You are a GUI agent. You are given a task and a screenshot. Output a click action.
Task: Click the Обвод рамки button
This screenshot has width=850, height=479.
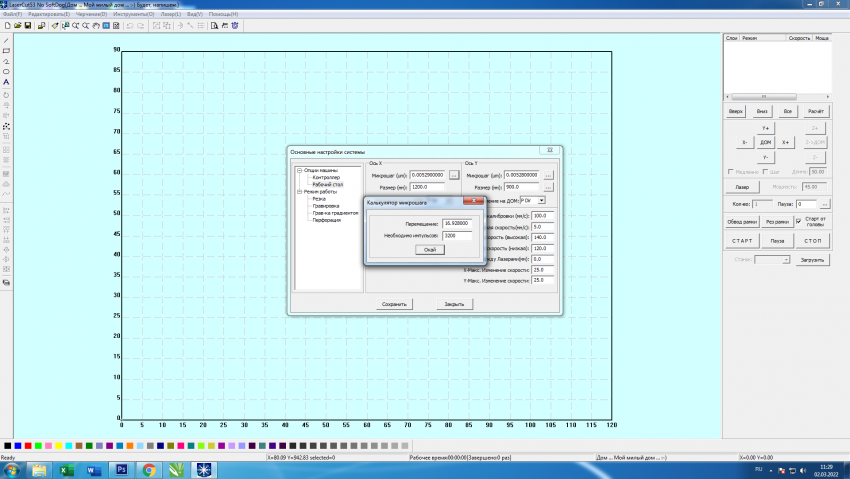742,222
